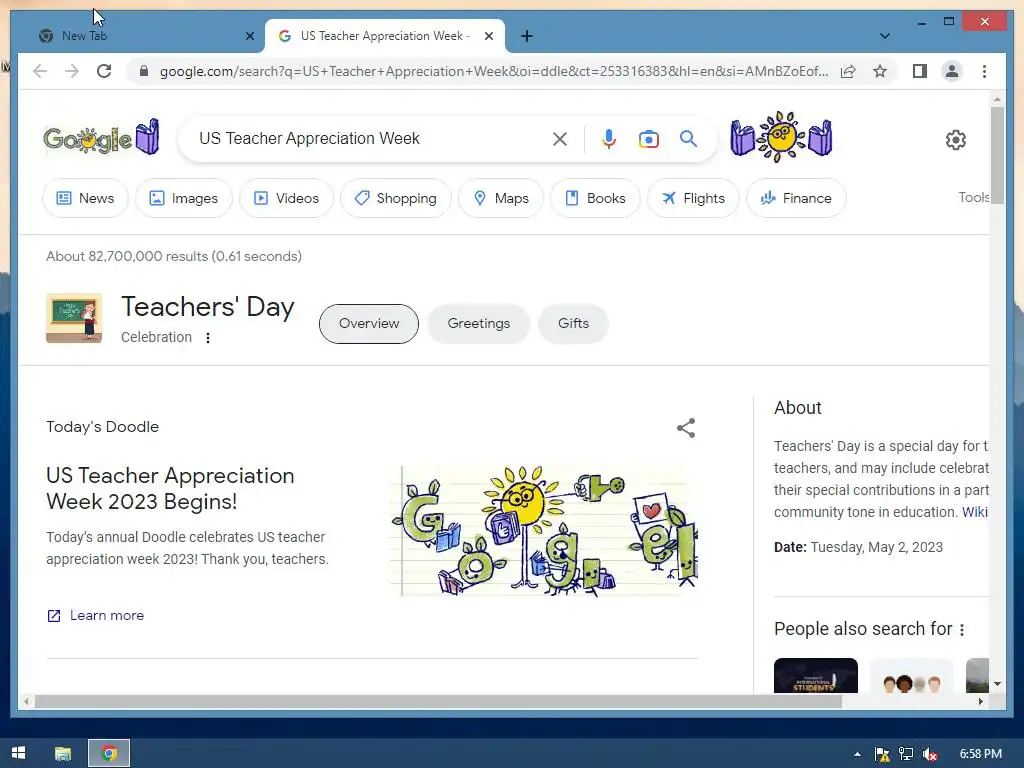Viewport: 1024px width, 768px height.
Task: Open File Explorer from taskbar
Action: coord(63,753)
